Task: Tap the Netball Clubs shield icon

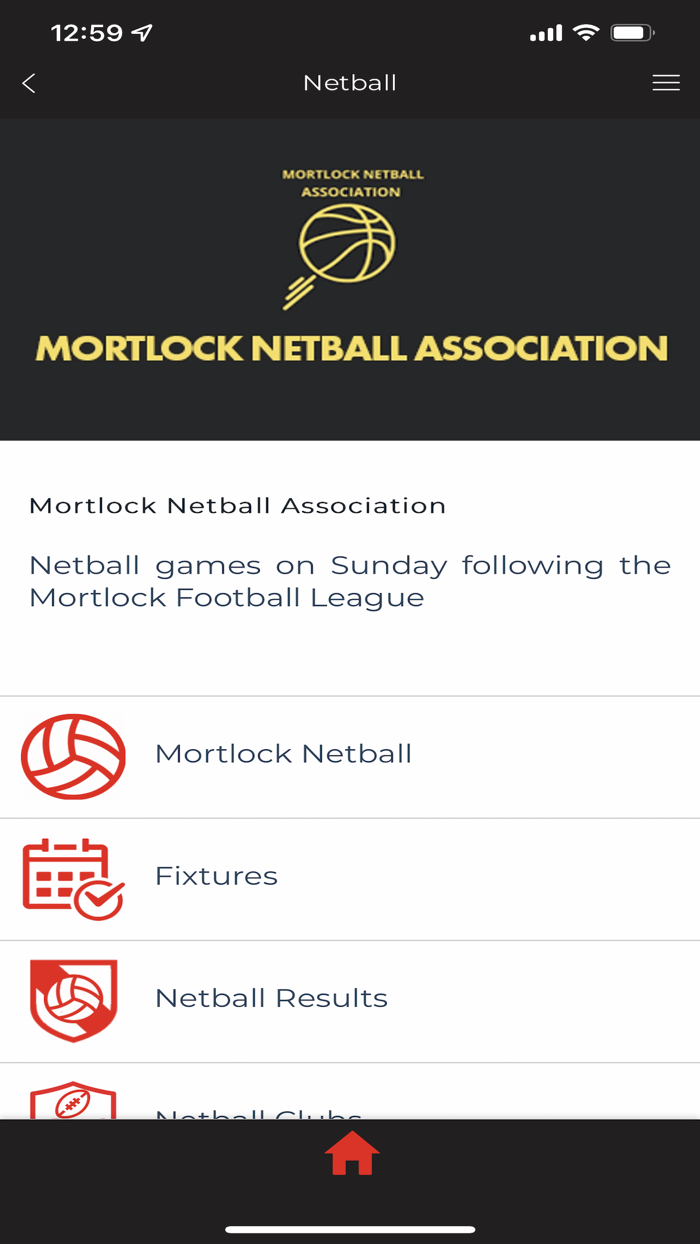Action: 72,1105
